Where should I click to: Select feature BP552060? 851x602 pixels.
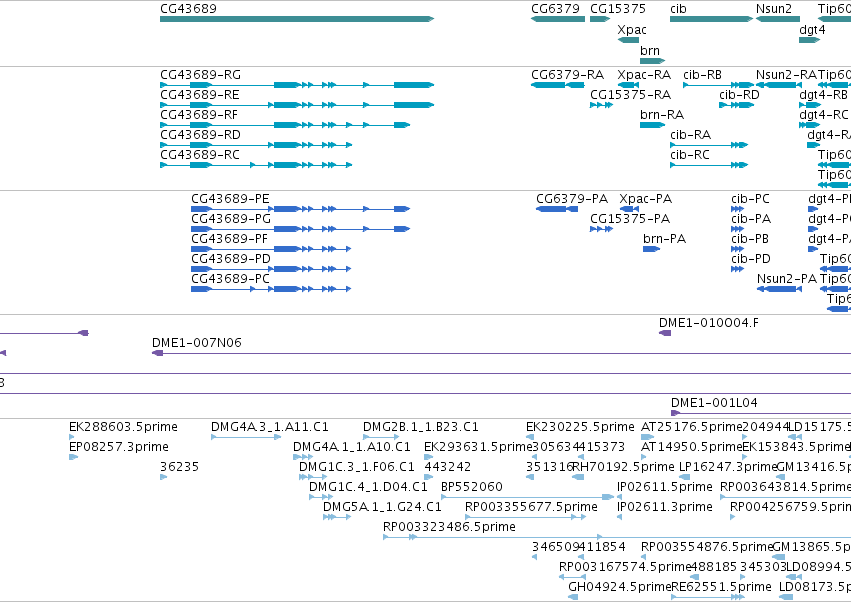coord(528,497)
